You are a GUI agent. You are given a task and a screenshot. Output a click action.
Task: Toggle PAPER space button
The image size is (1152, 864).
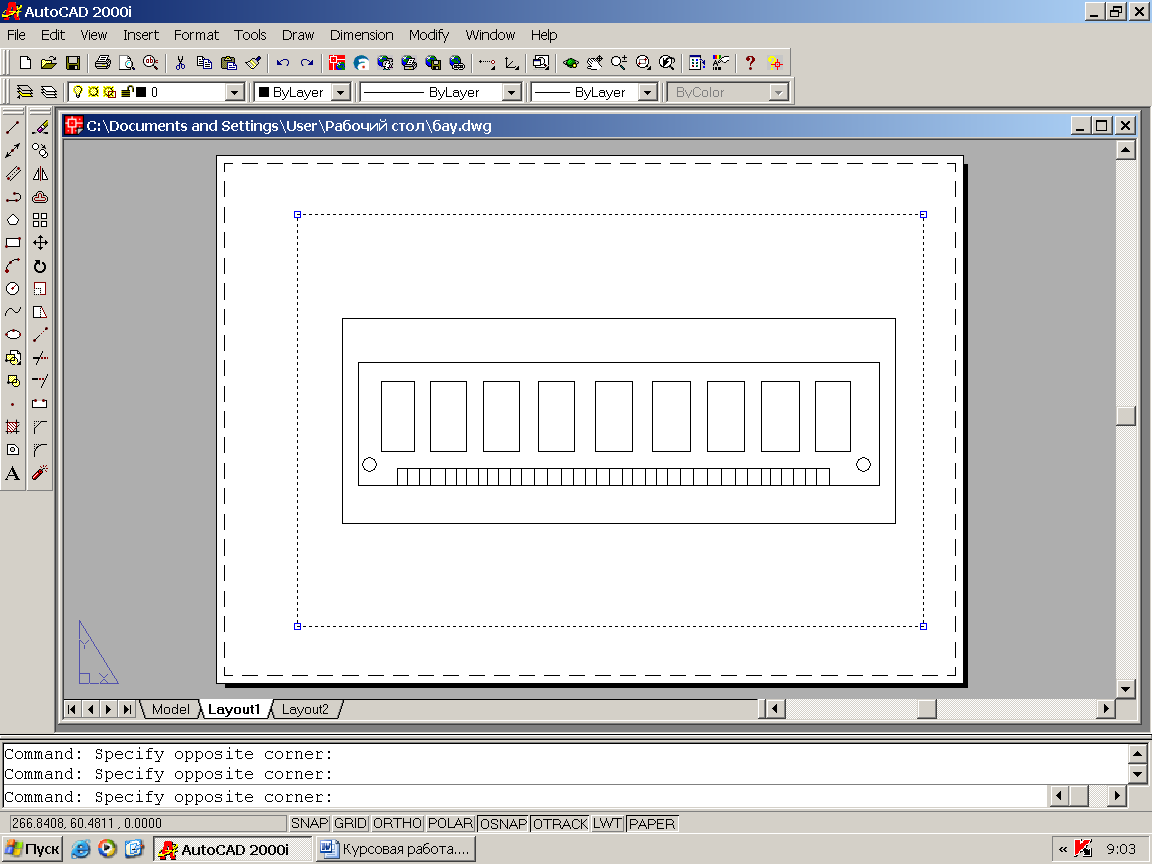click(652, 824)
